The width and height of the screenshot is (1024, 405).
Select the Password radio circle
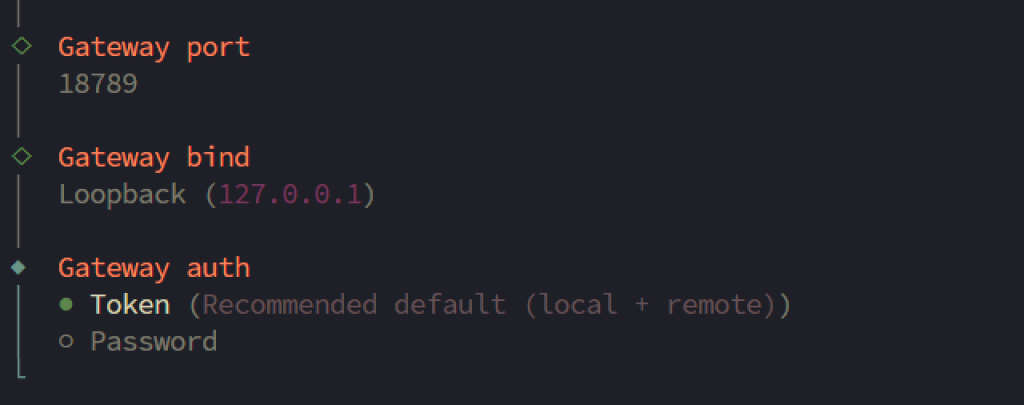click(65, 341)
